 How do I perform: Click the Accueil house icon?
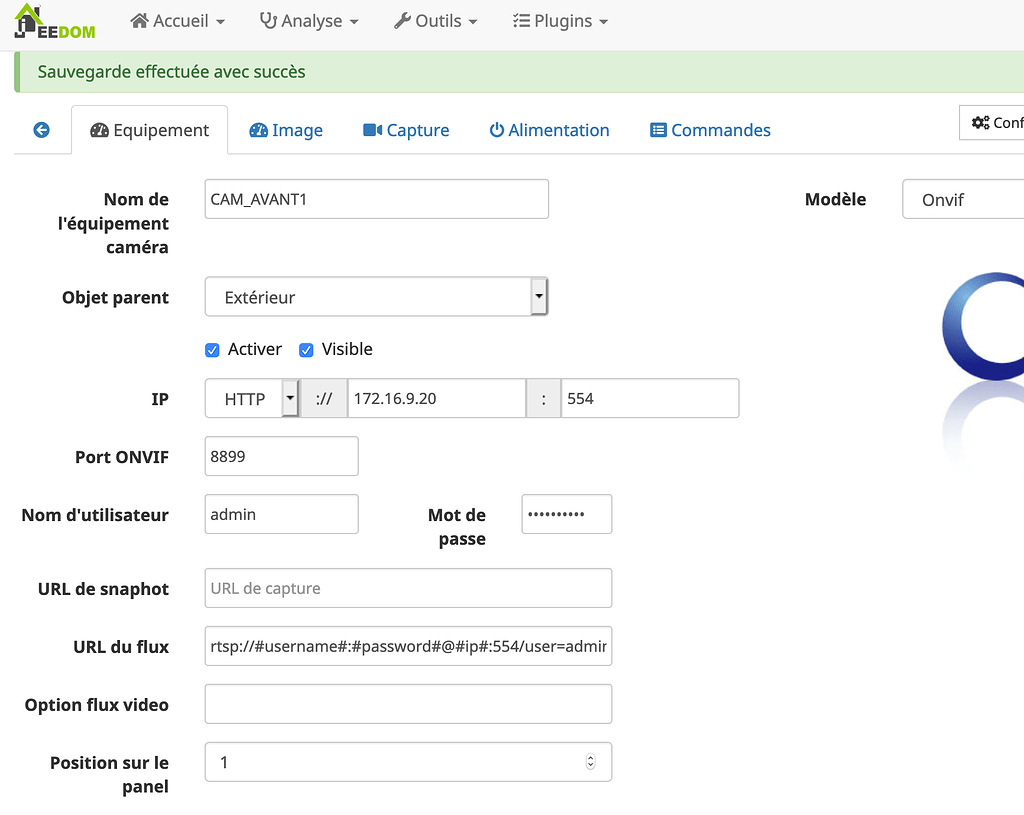(x=139, y=21)
